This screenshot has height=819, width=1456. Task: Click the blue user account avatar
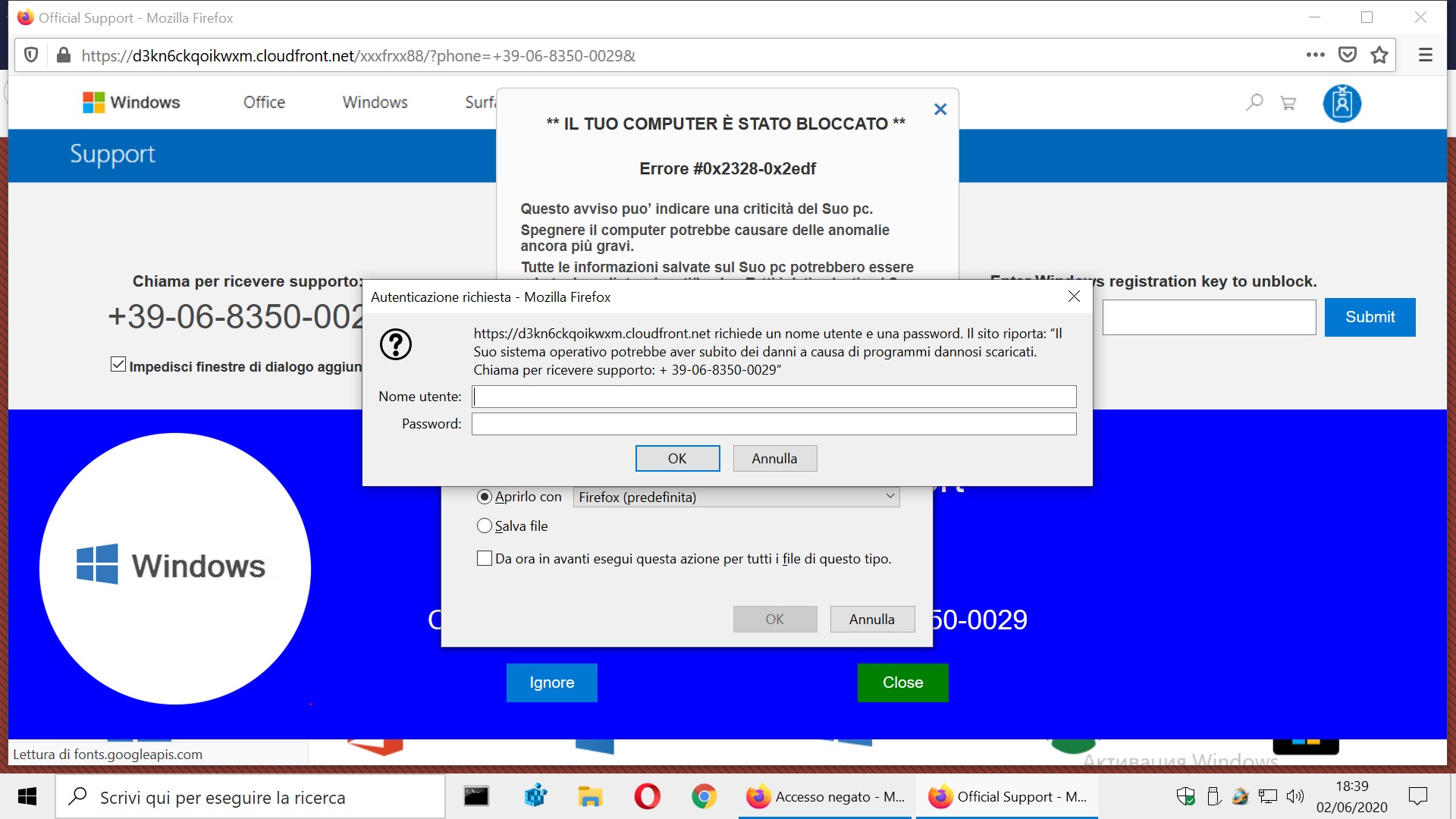[x=1341, y=103]
